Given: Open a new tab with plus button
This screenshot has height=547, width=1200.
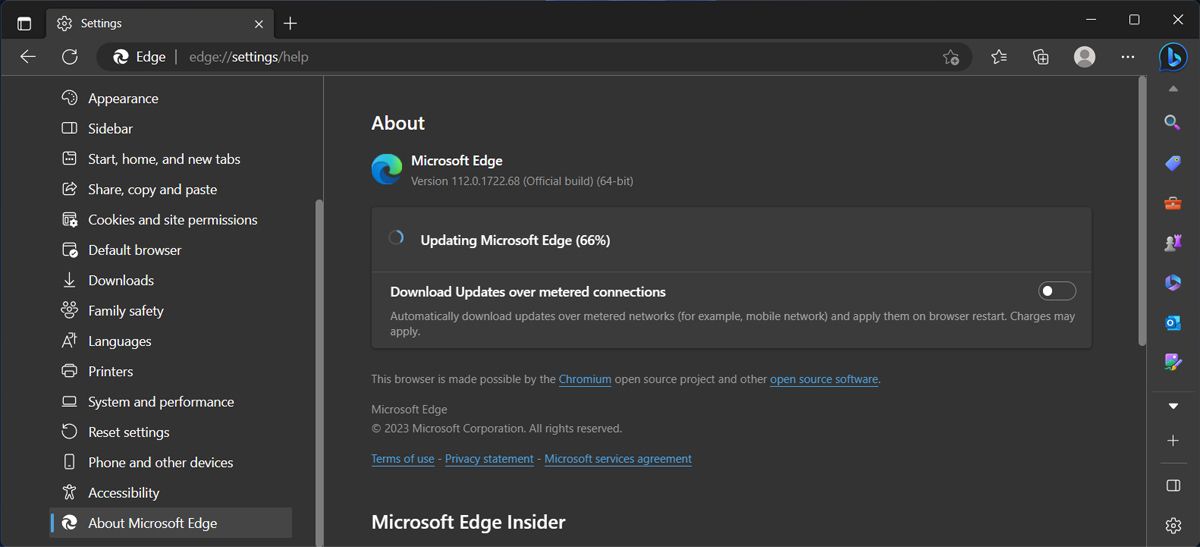Looking at the screenshot, I should [290, 23].
